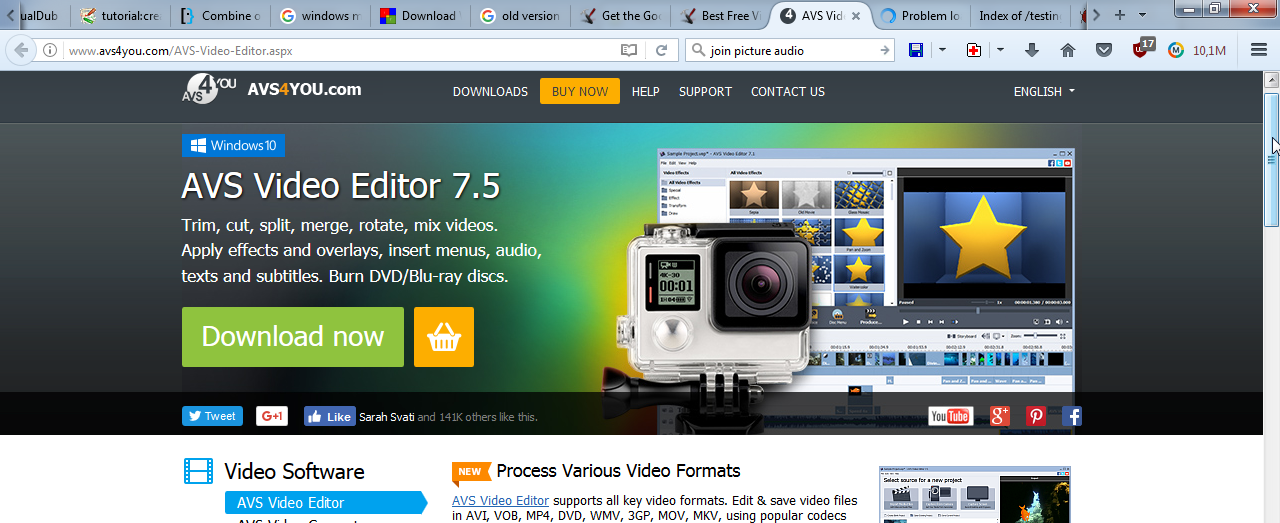Switch to the Index of /testin tab

click(x=1020, y=15)
